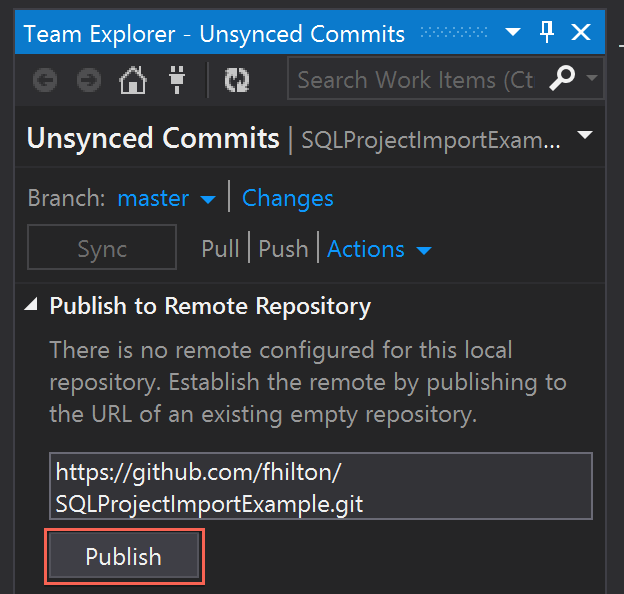Click the Pull link
Screen dimensions: 624x594
[x=220, y=249]
